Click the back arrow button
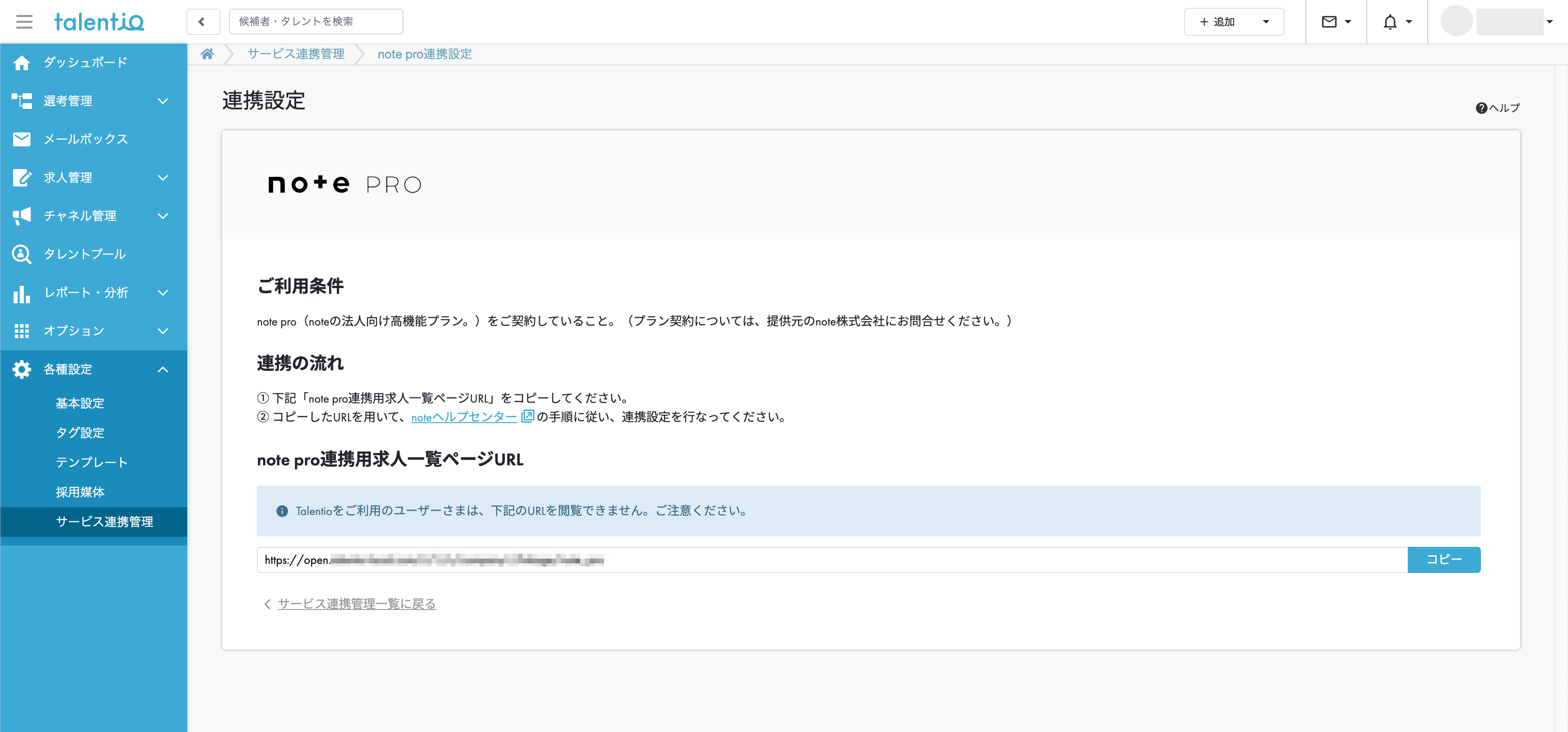This screenshot has width=1568, height=732. tap(203, 22)
